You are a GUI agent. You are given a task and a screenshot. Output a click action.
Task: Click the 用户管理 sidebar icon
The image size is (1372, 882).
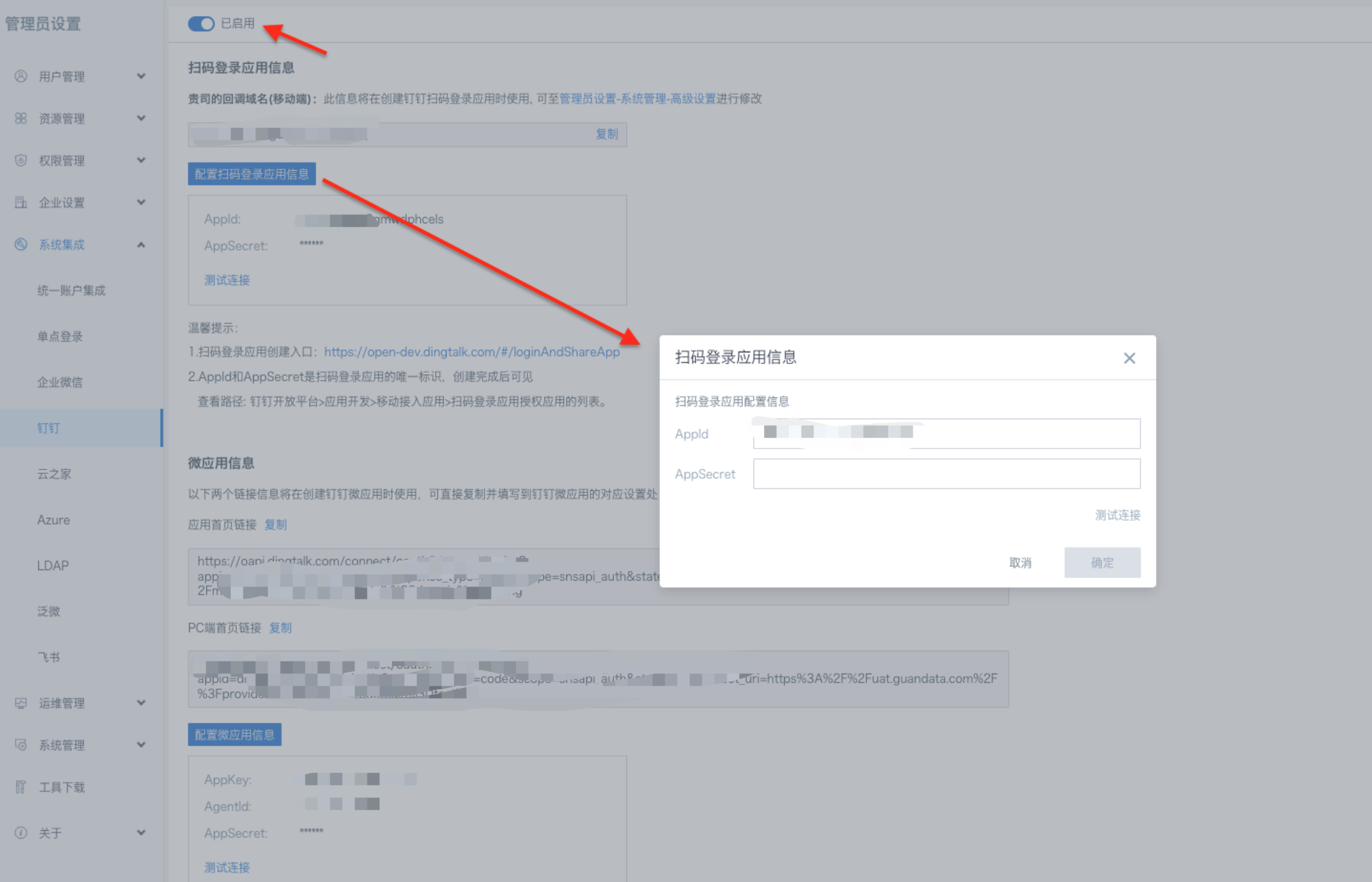click(x=21, y=76)
